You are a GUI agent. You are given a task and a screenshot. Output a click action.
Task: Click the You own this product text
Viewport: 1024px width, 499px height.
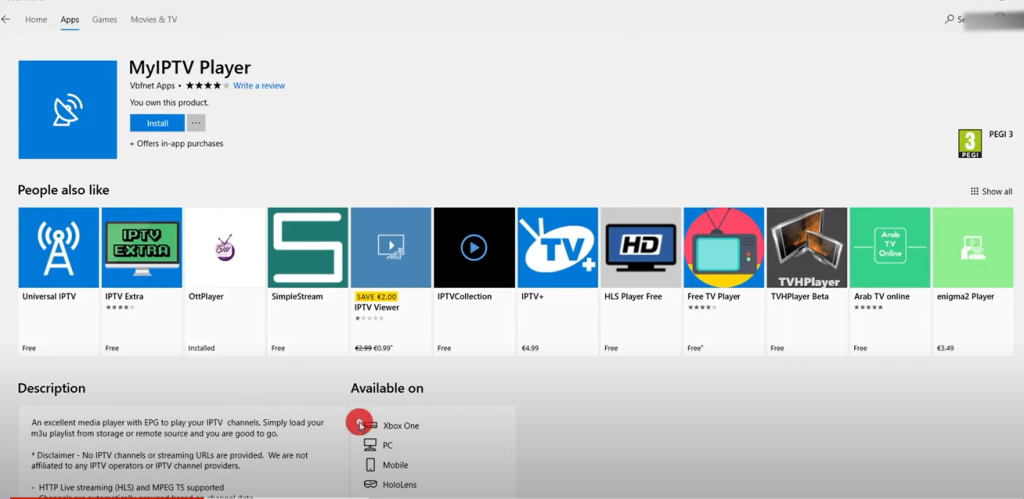point(169,103)
